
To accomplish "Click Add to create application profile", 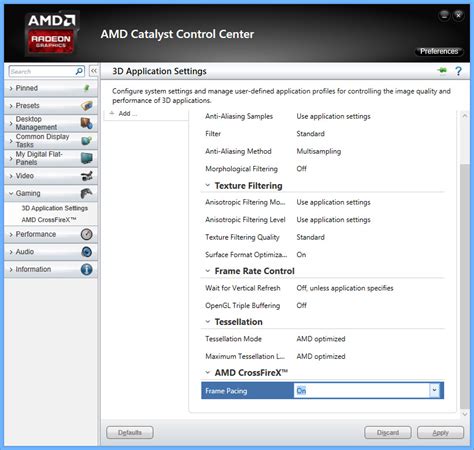I will coord(124,113).
